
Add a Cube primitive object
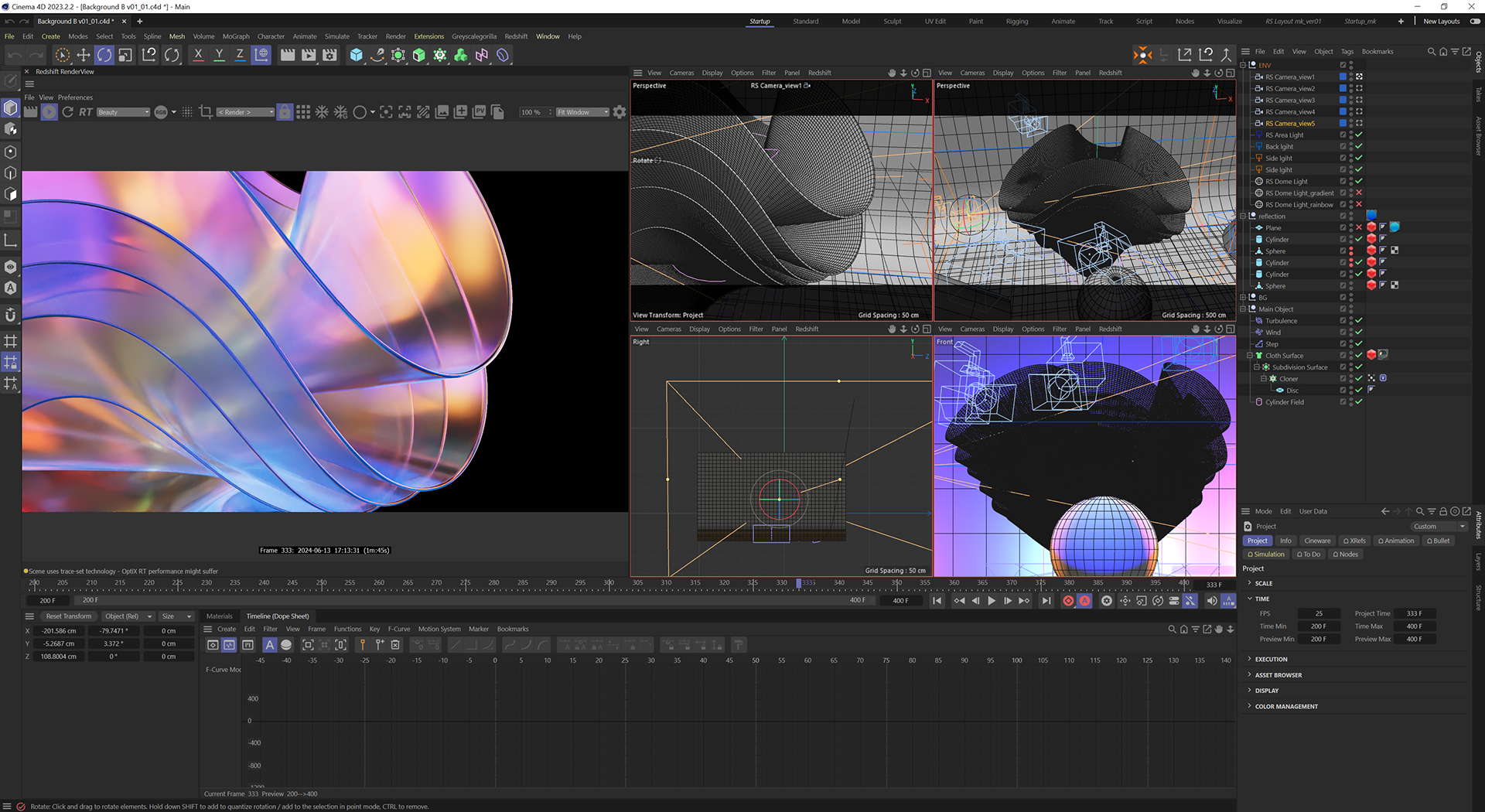[356, 55]
